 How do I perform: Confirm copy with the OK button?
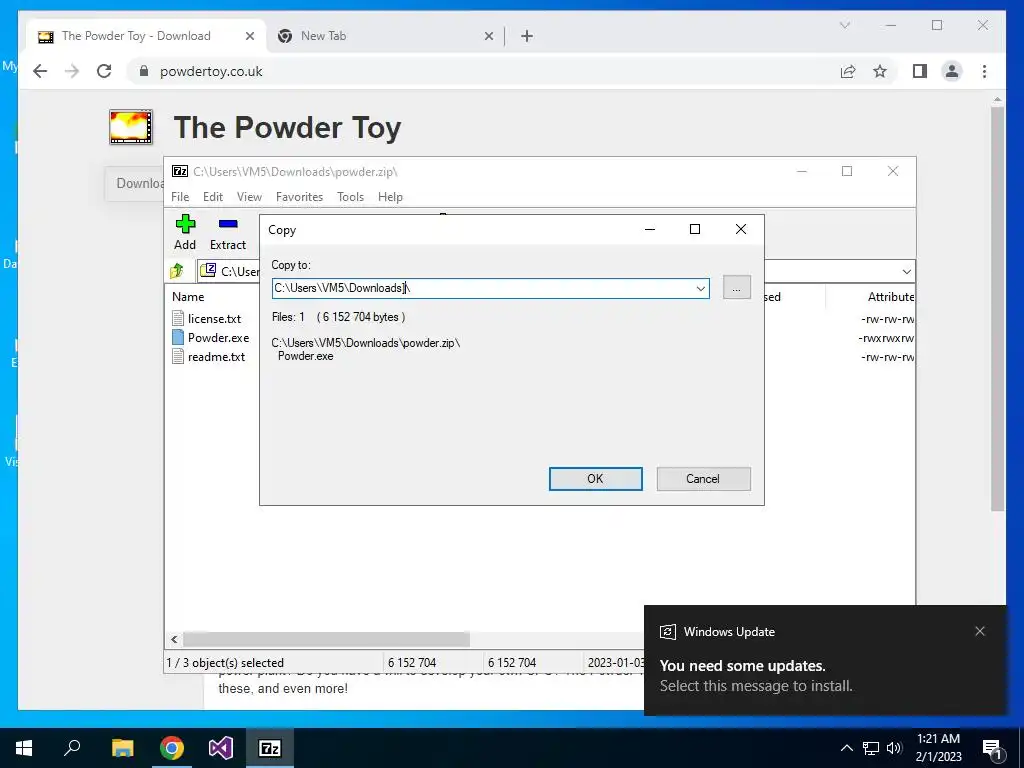pos(595,479)
